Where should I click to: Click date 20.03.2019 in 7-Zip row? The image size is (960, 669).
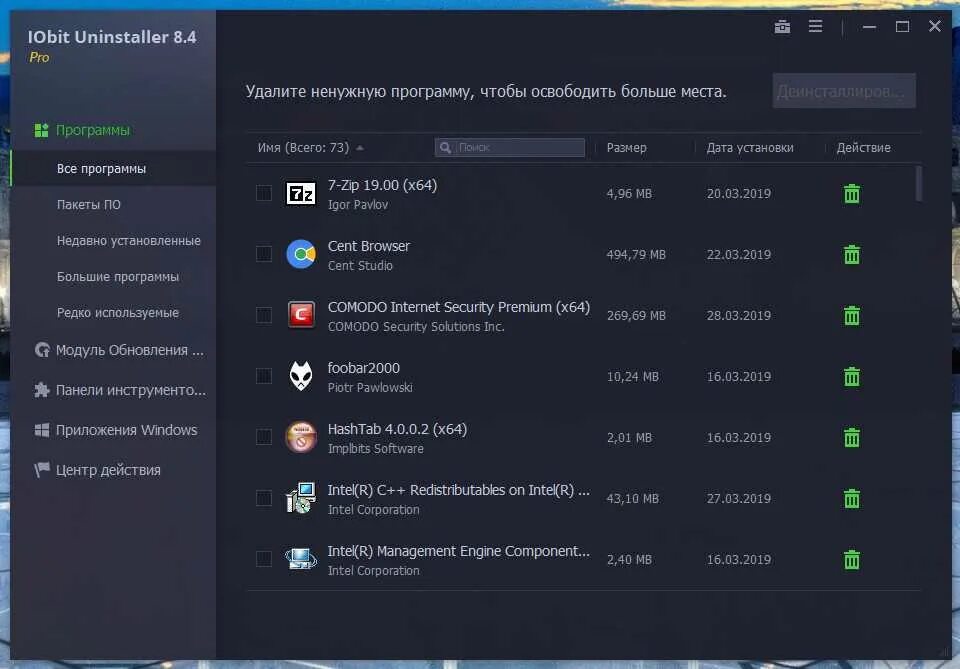click(x=738, y=193)
